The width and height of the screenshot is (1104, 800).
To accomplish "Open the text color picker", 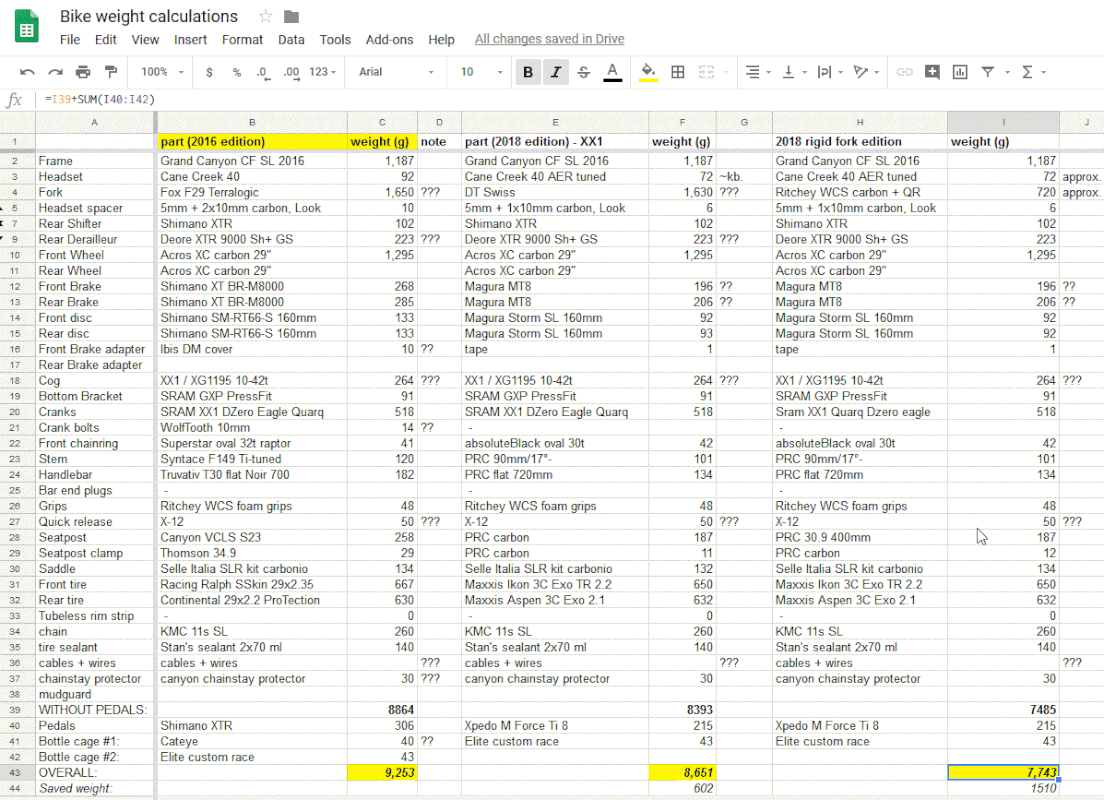I will point(613,72).
